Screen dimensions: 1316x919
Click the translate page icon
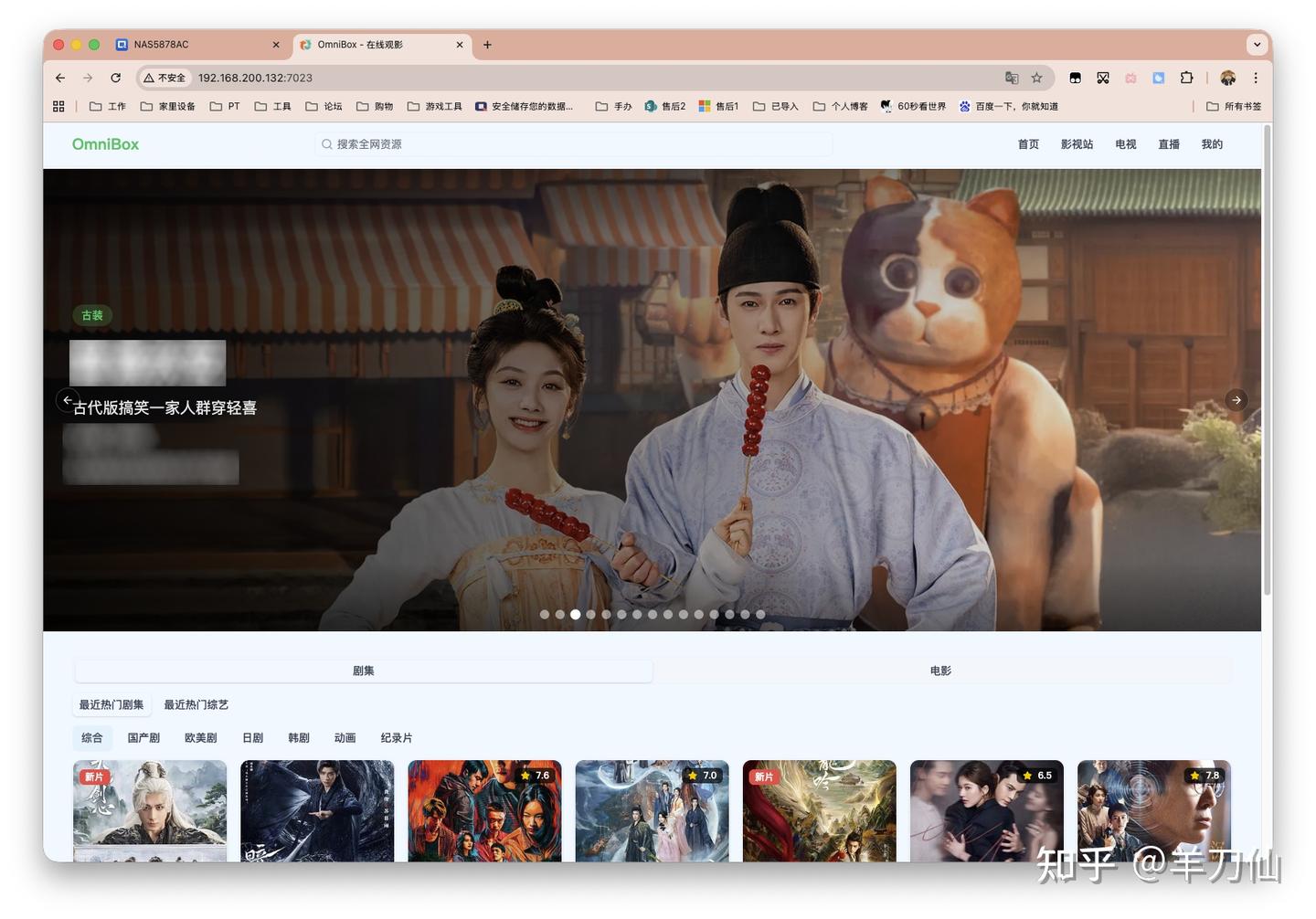(x=1011, y=79)
